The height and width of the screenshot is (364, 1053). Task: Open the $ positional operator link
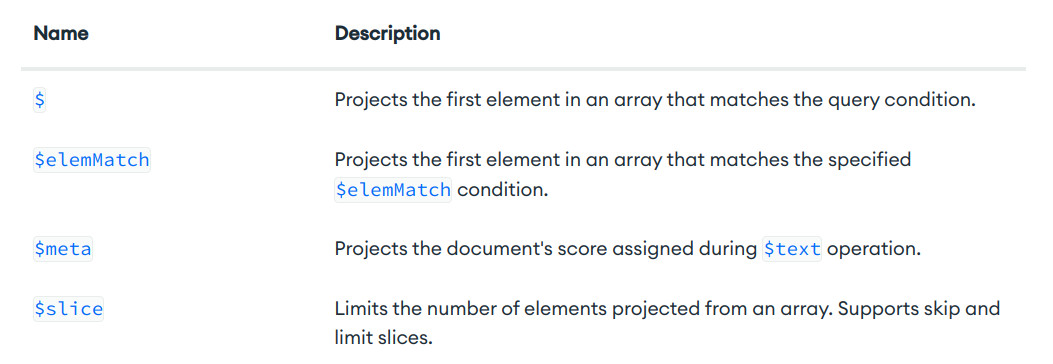[x=40, y=100]
